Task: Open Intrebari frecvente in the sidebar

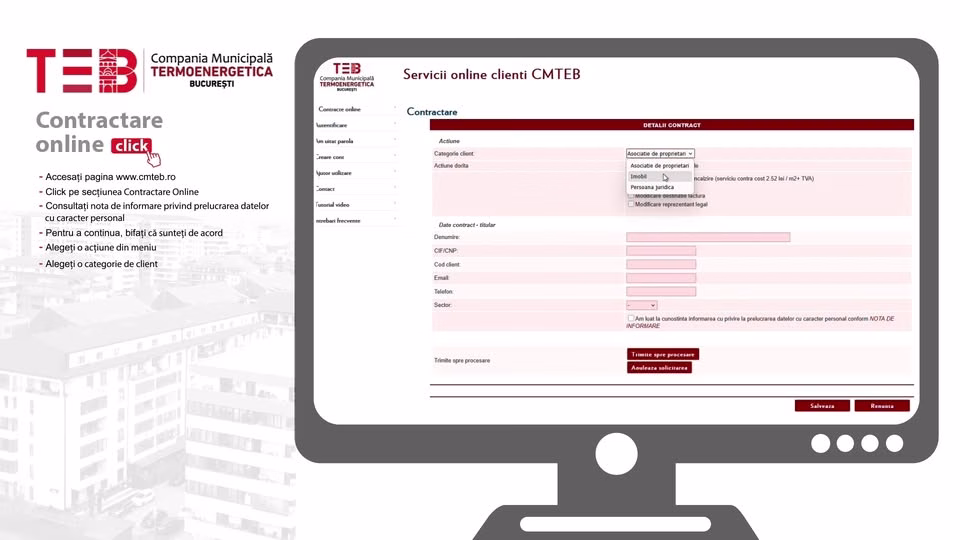Action: point(338,220)
